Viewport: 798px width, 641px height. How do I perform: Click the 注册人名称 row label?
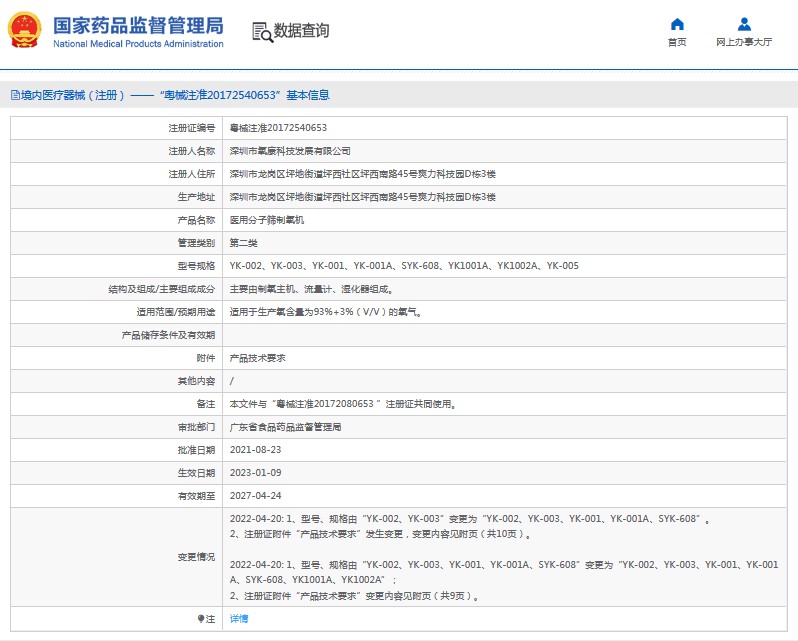(192, 151)
